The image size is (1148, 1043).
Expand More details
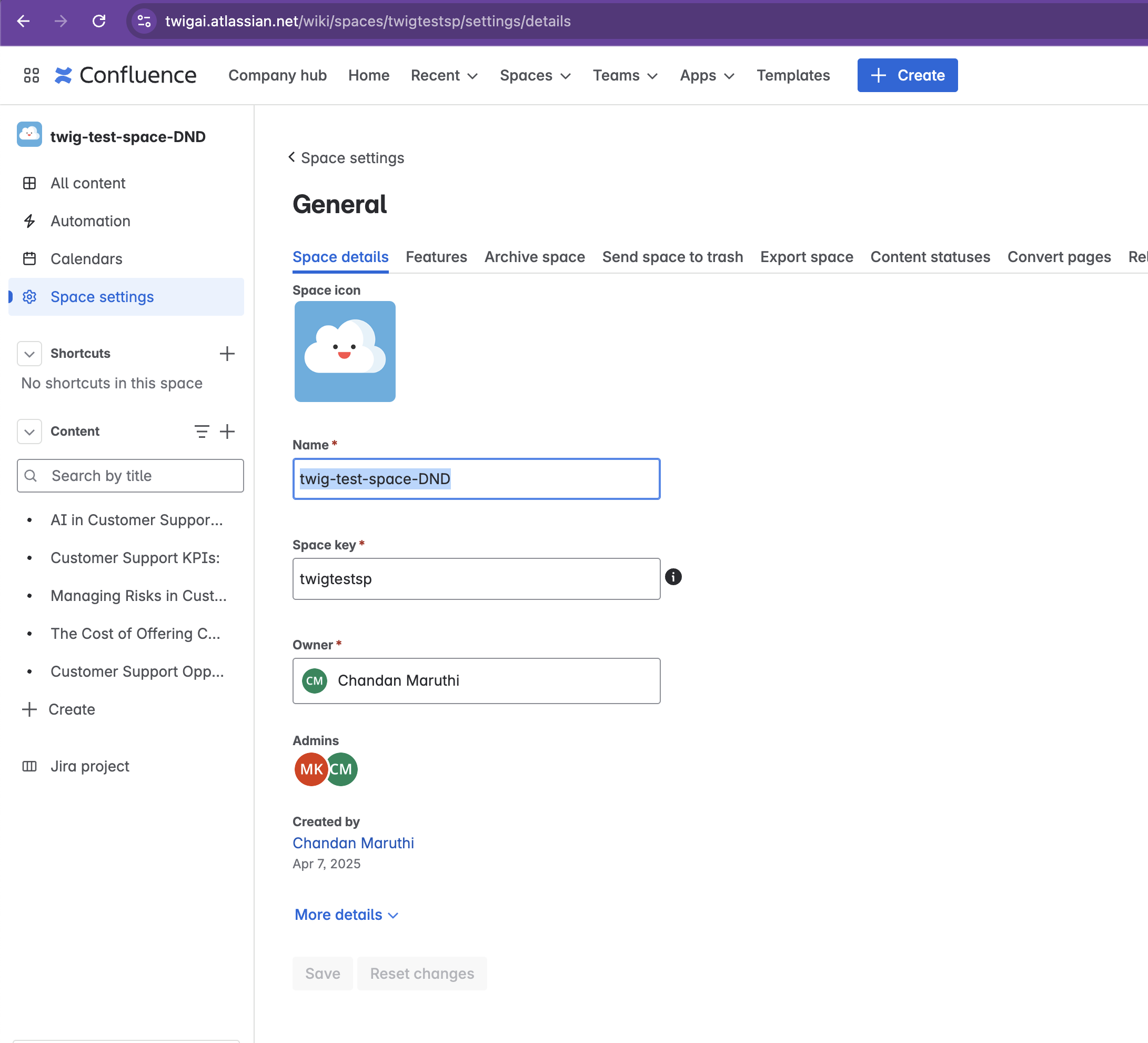click(x=346, y=914)
